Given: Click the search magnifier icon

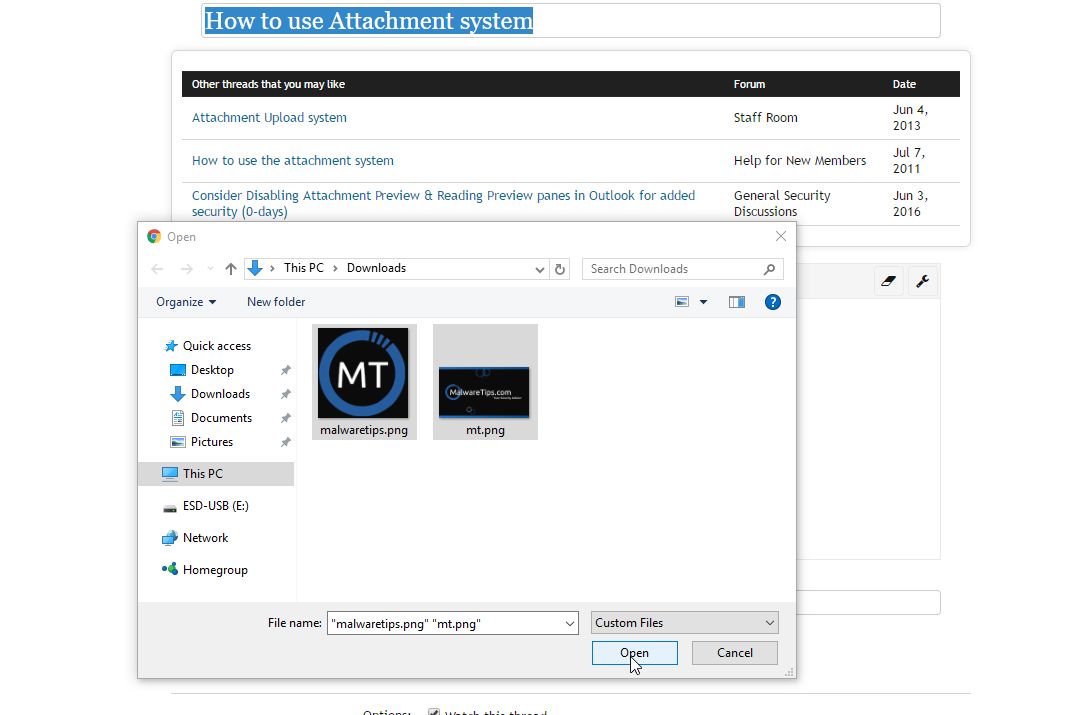Looking at the screenshot, I should [769, 269].
